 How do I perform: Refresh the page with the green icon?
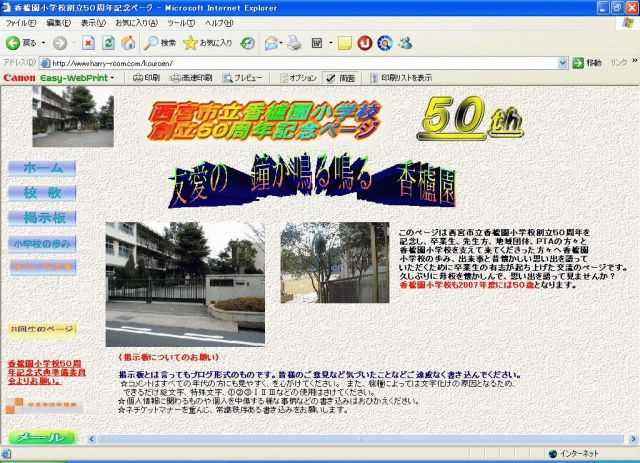(x=108, y=43)
